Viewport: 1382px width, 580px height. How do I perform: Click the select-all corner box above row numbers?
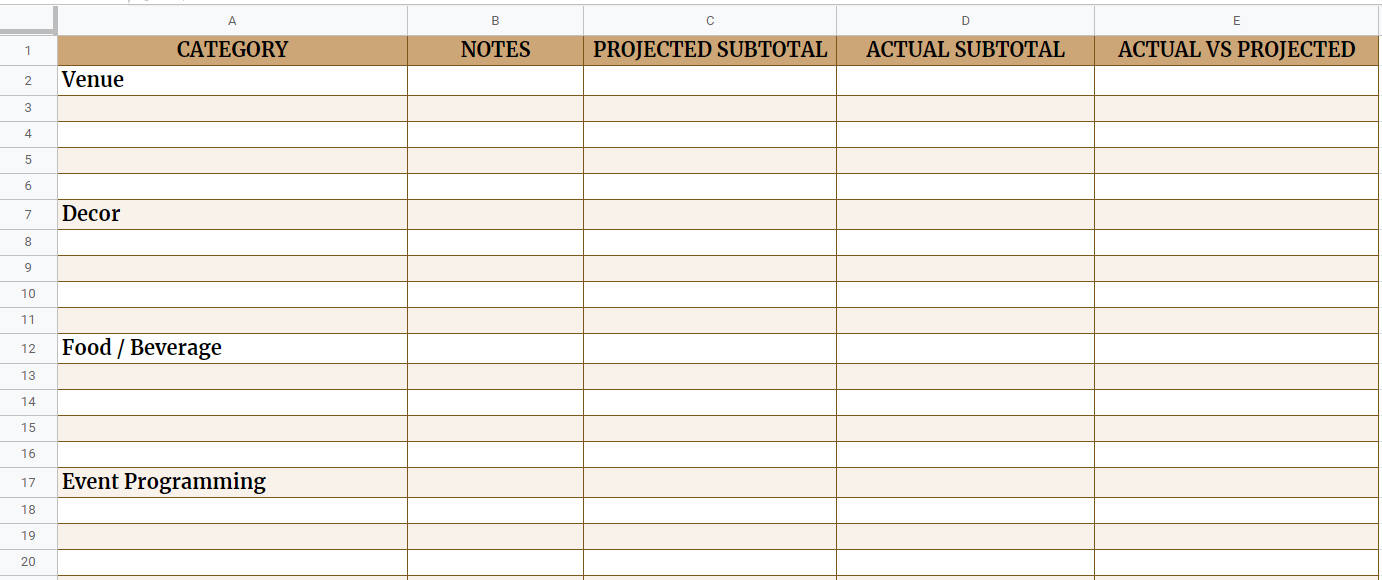[29, 19]
